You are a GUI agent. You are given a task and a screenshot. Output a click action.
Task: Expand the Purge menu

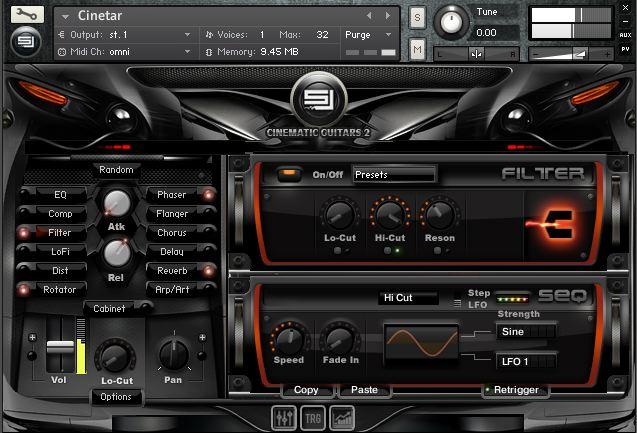(x=370, y=34)
